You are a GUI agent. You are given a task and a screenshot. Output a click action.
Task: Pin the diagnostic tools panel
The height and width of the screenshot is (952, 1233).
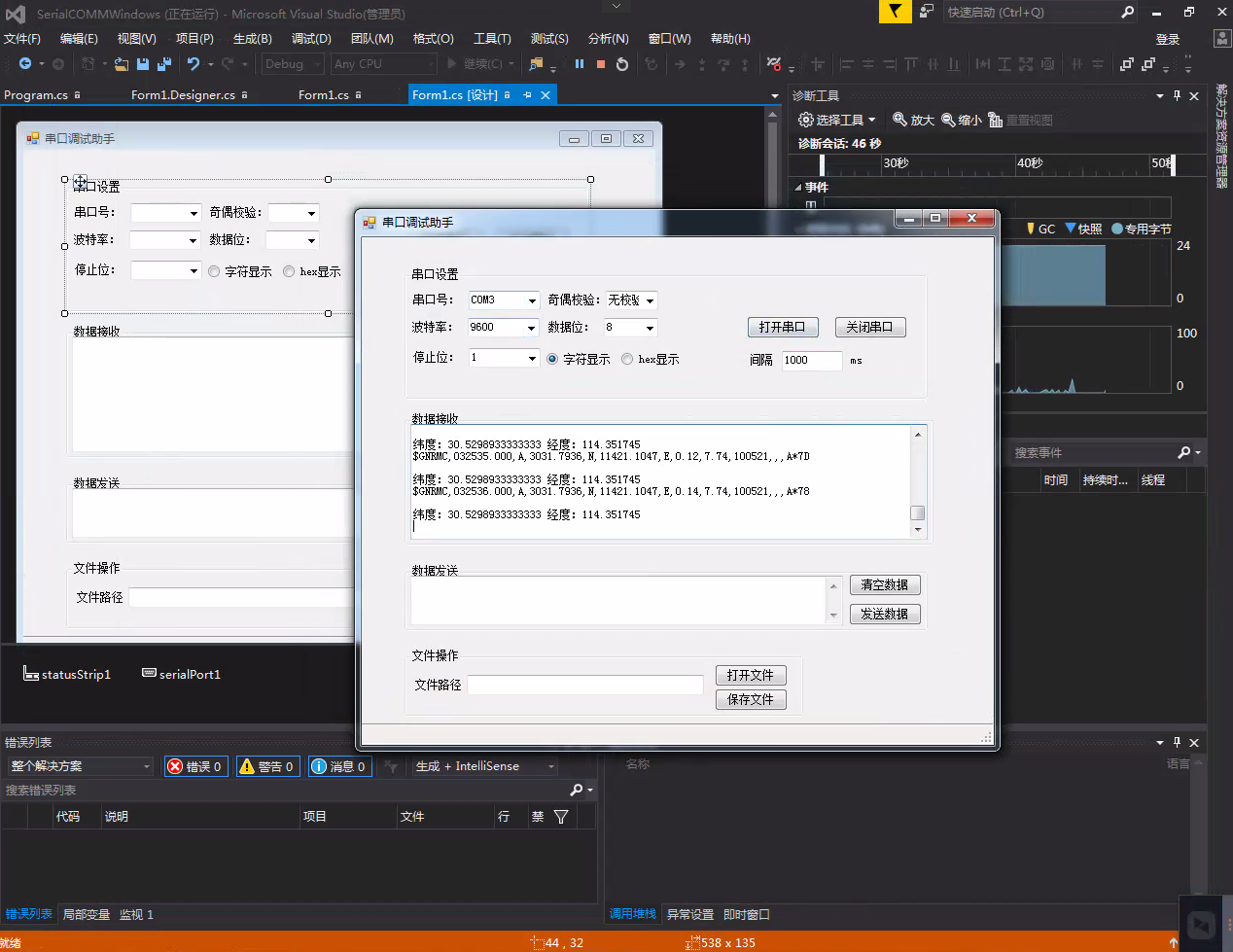coord(1177,95)
